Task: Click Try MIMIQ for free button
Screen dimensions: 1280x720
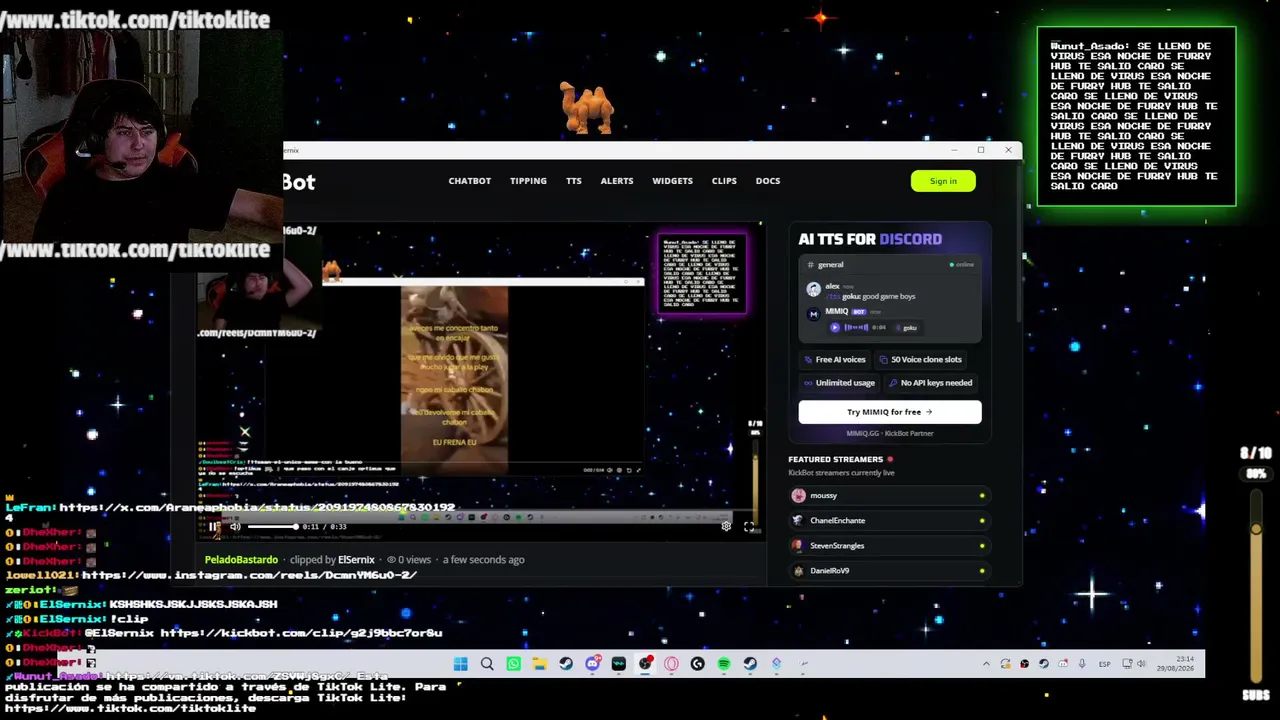Action: (889, 412)
